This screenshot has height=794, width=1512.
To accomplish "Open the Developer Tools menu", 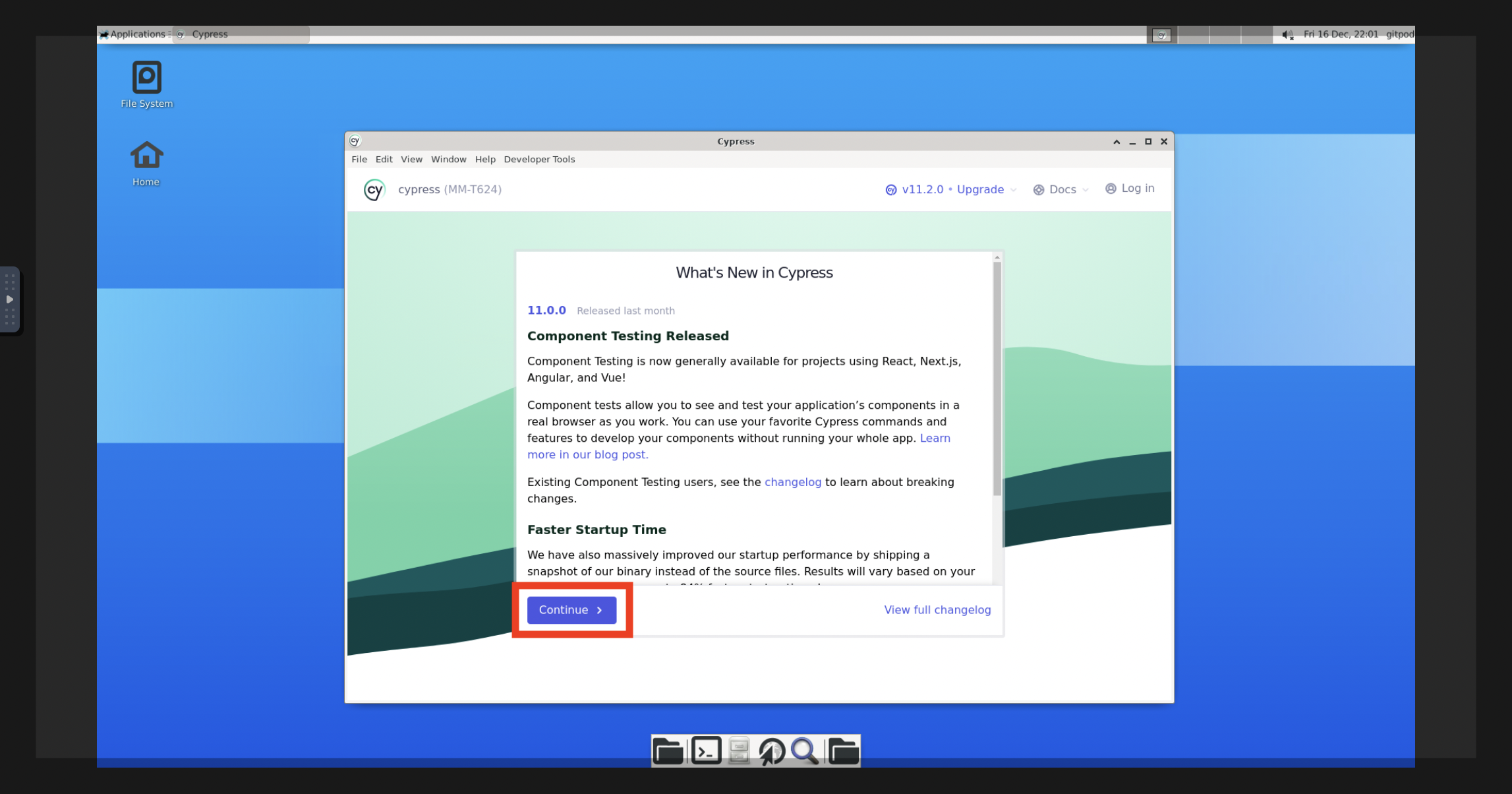I will (538, 159).
